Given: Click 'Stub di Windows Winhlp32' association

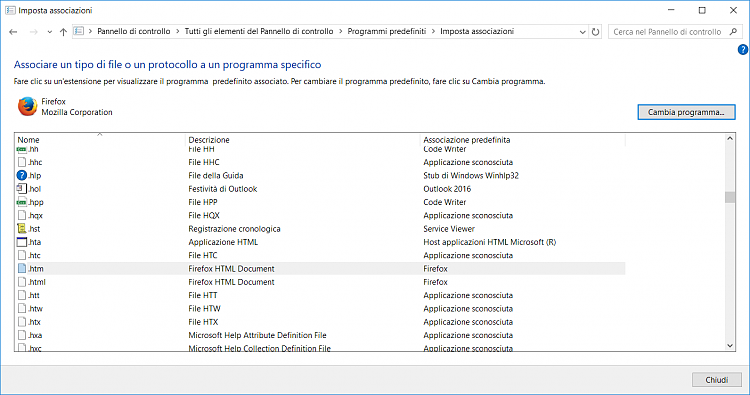Looking at the screenshot, I should tap(471, 176).
